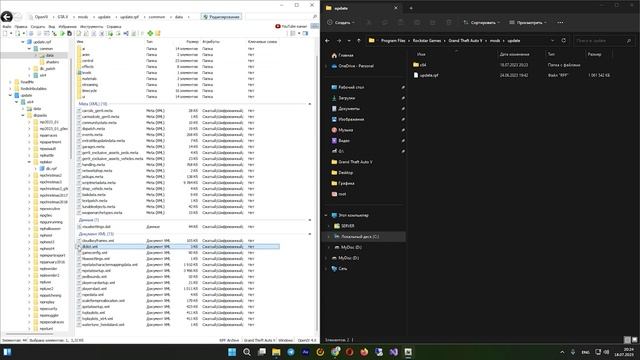Open the Windows Start menu
Viewport: 640px width, 360px height.
point(232,352)
